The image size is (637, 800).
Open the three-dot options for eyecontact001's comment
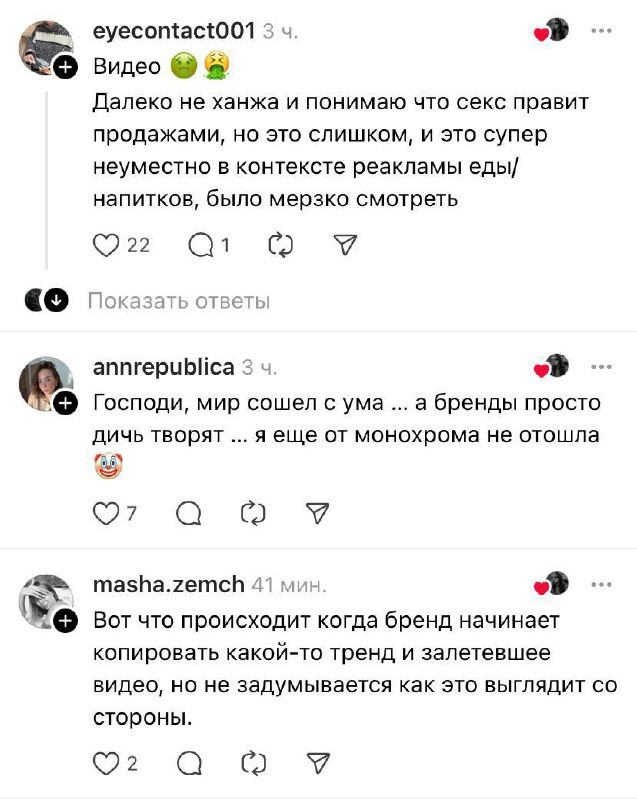tap(601, 31)
